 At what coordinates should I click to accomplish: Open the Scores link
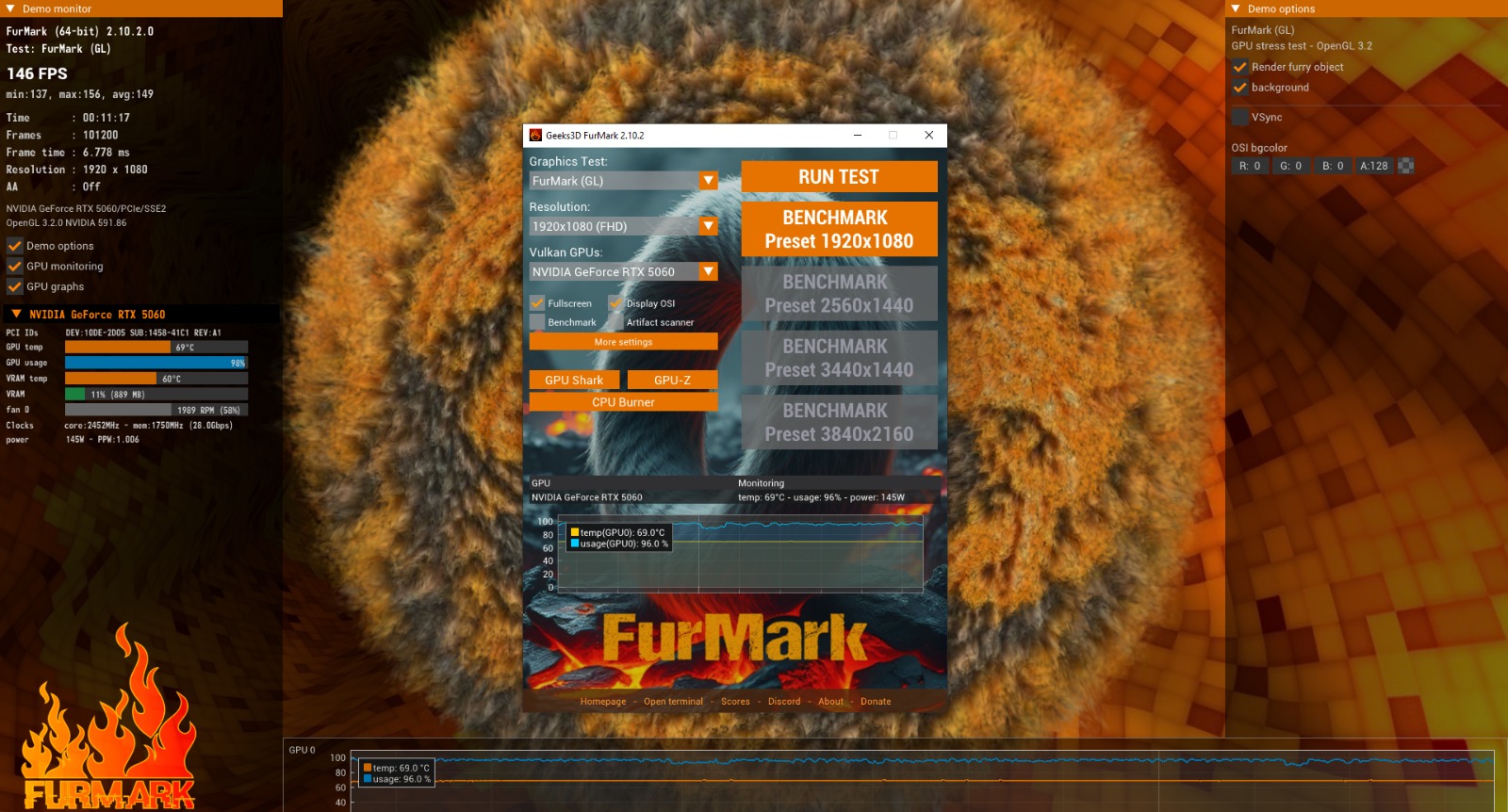pyautogui.click(x=735, y=702)
